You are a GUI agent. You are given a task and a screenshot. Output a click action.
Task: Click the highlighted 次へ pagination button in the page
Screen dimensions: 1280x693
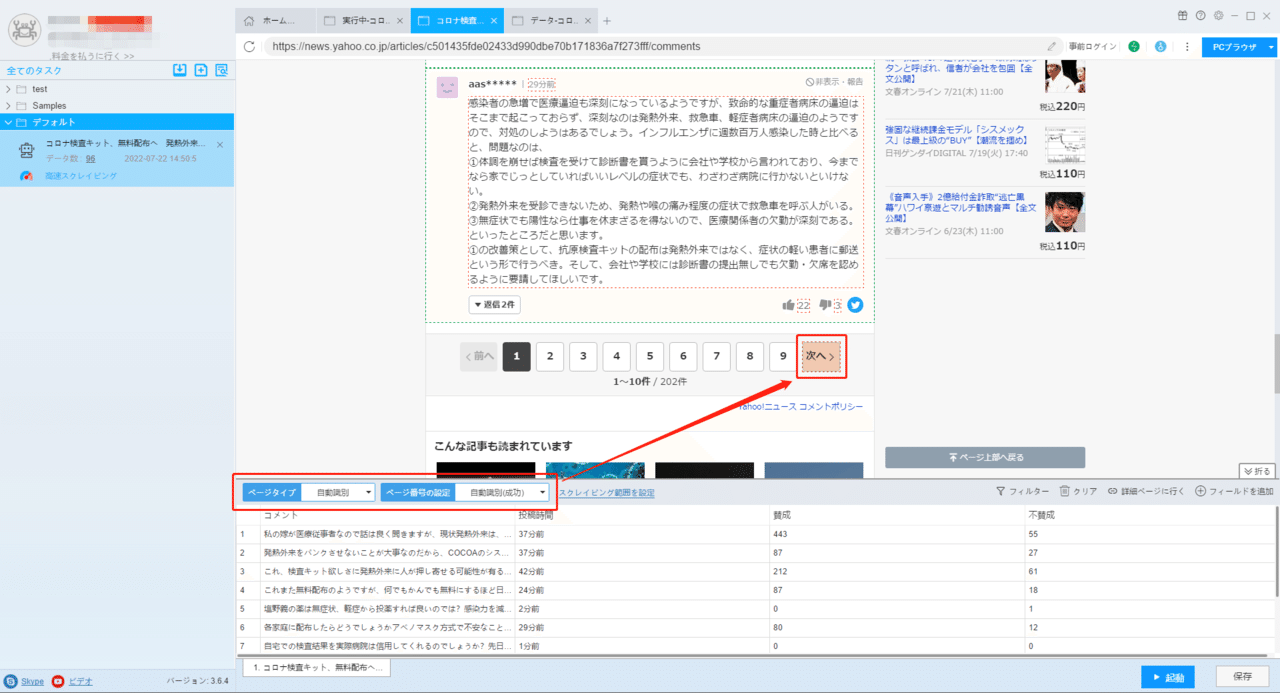[x=820, y=356]
